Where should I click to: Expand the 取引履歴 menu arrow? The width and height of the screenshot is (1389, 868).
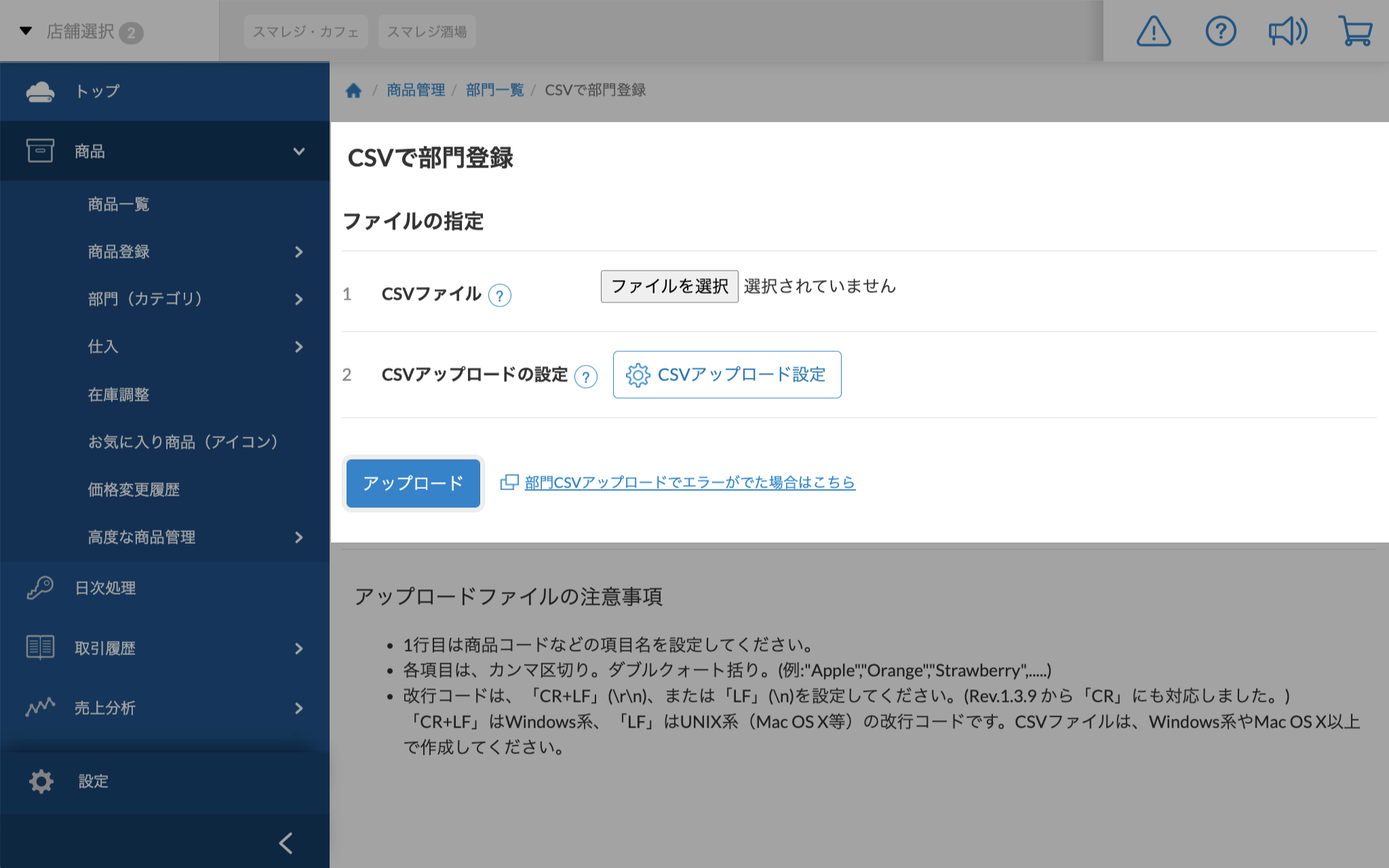(x=299, y=649)
